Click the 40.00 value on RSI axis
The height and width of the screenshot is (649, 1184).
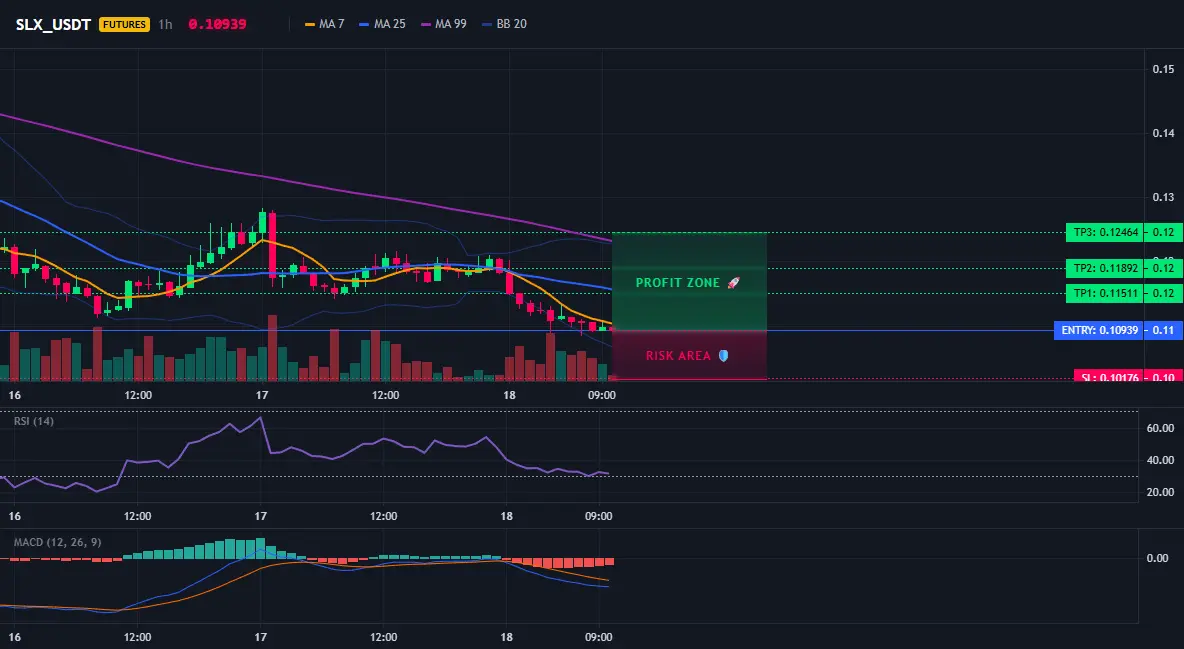coord(1160,459)
